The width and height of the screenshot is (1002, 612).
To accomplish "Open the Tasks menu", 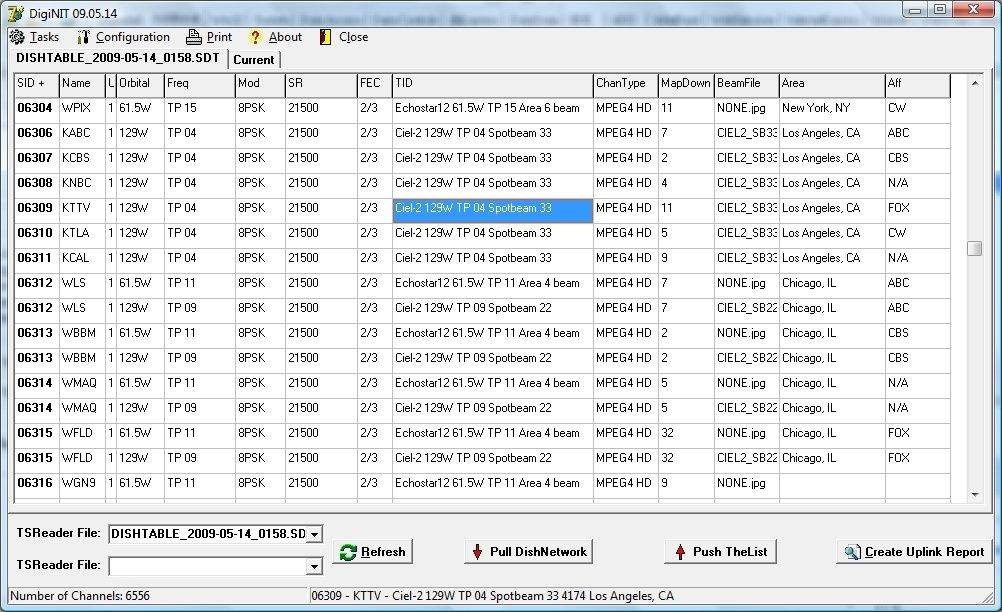I will click(x=44, y=37).
